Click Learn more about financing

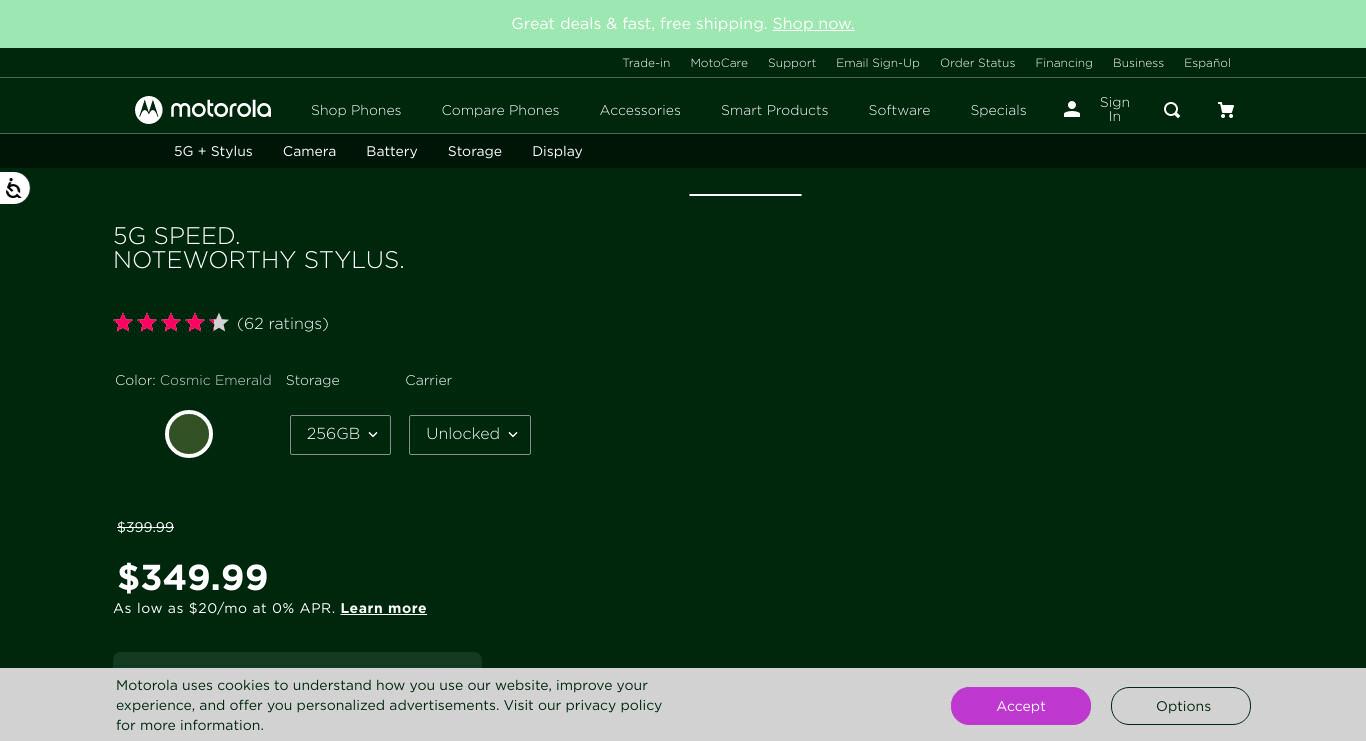click(383, 608)
